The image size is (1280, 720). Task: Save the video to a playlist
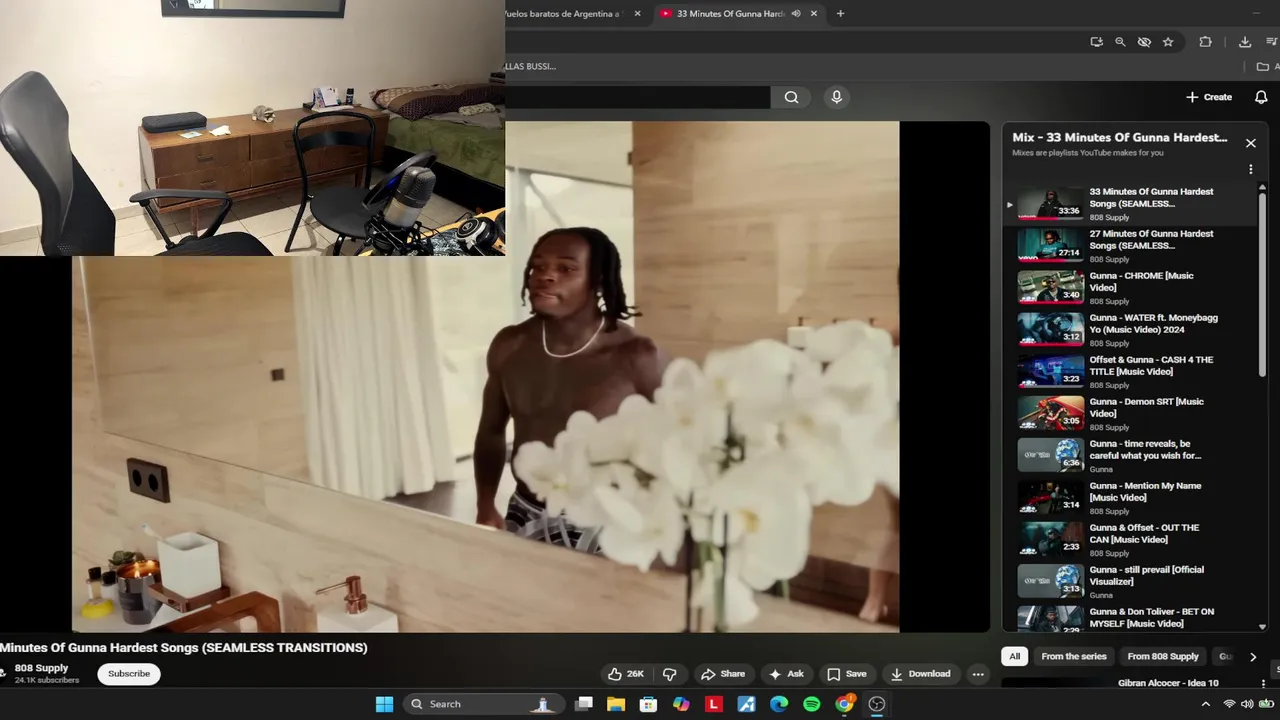[846, 674]
